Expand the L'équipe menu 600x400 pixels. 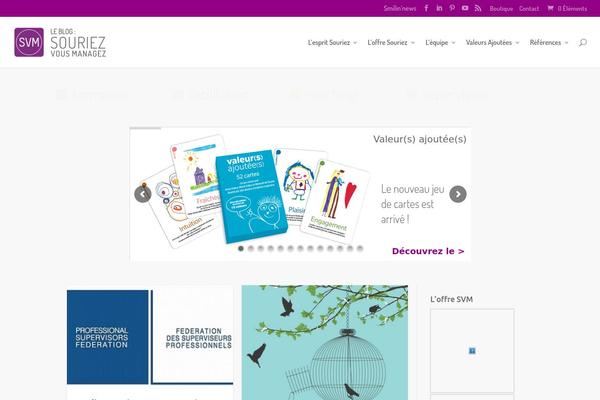(440, 42)
